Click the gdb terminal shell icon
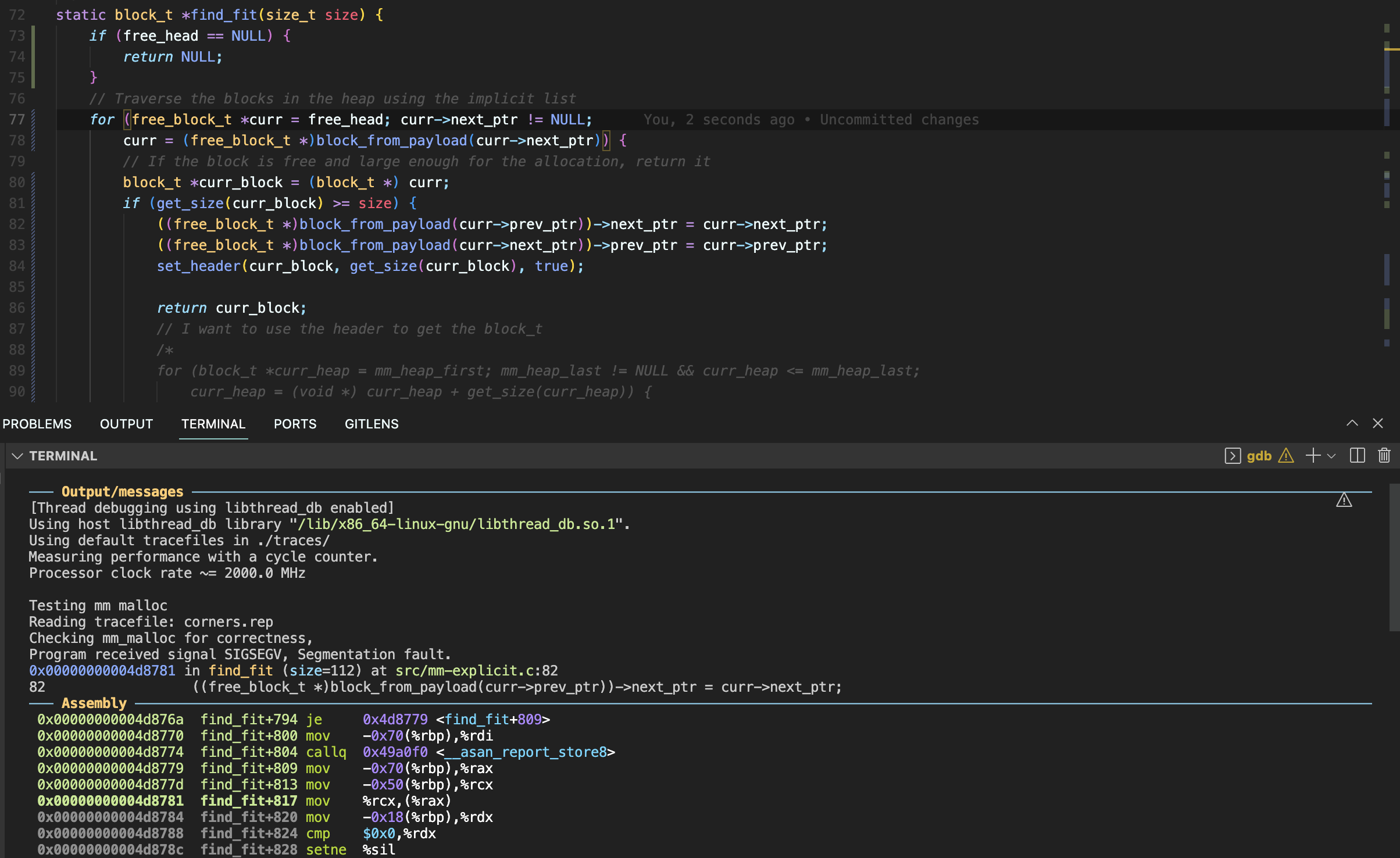 1233,456
